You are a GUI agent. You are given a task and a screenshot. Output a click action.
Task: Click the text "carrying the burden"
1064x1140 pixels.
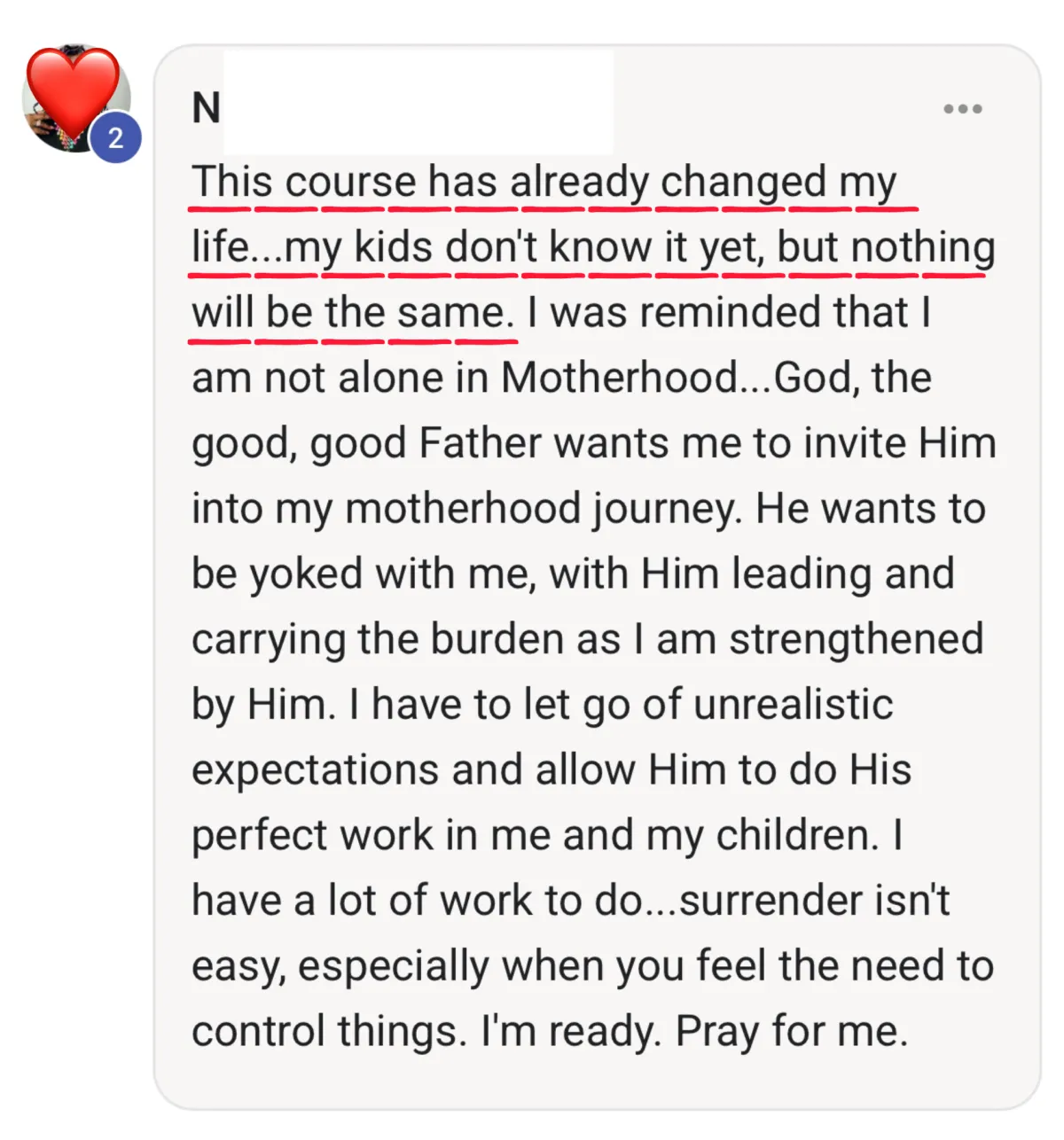385,639
